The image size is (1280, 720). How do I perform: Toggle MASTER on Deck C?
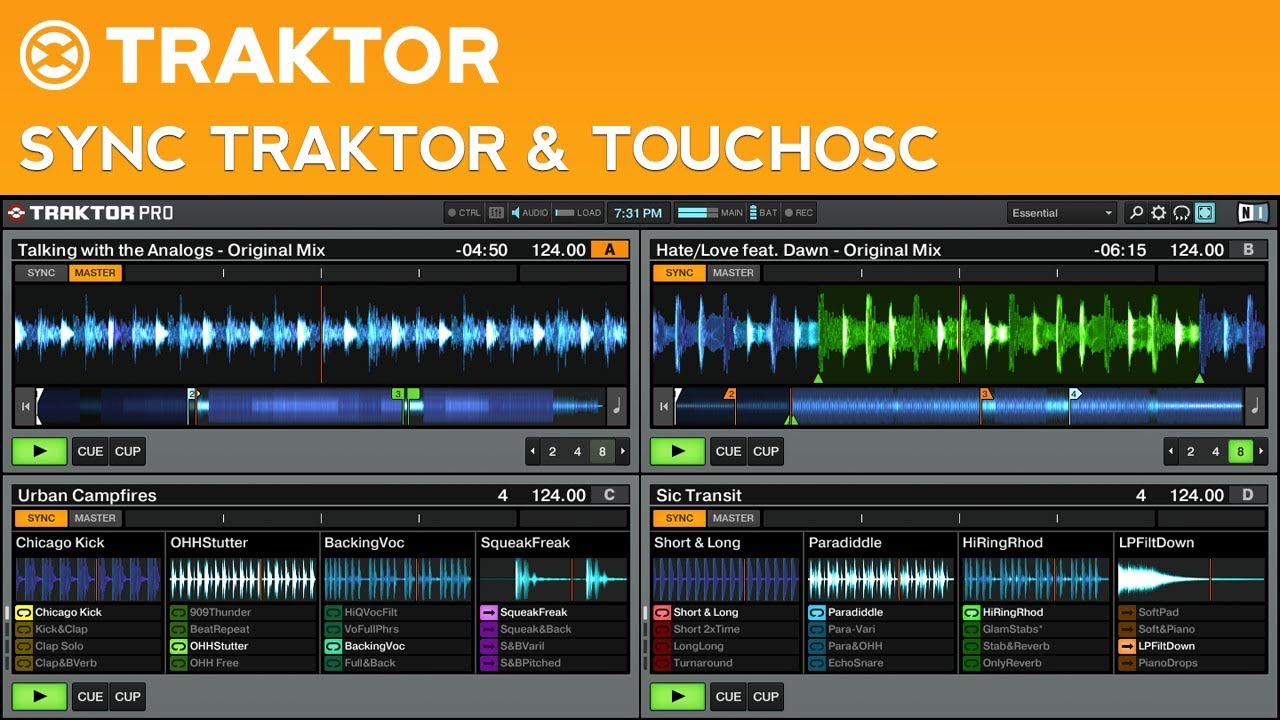(x=95, y=518)
